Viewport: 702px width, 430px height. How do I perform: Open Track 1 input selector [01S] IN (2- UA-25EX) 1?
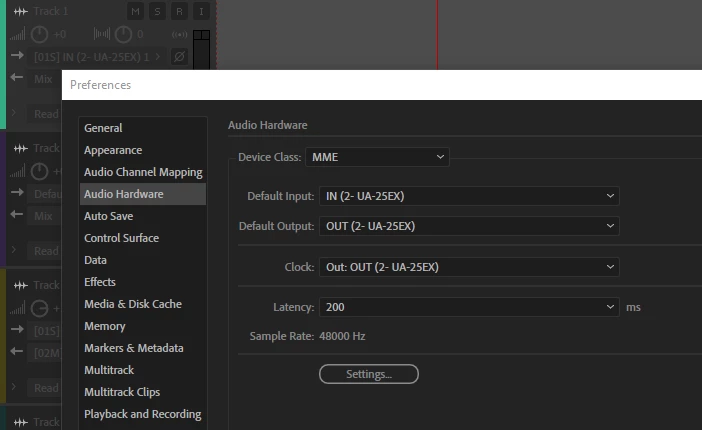[x=97, y=57]
